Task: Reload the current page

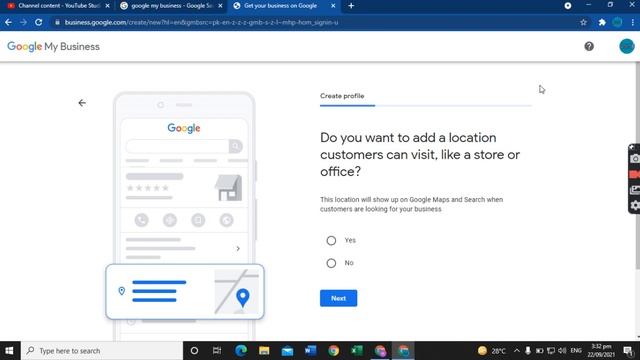Action: 38,22
